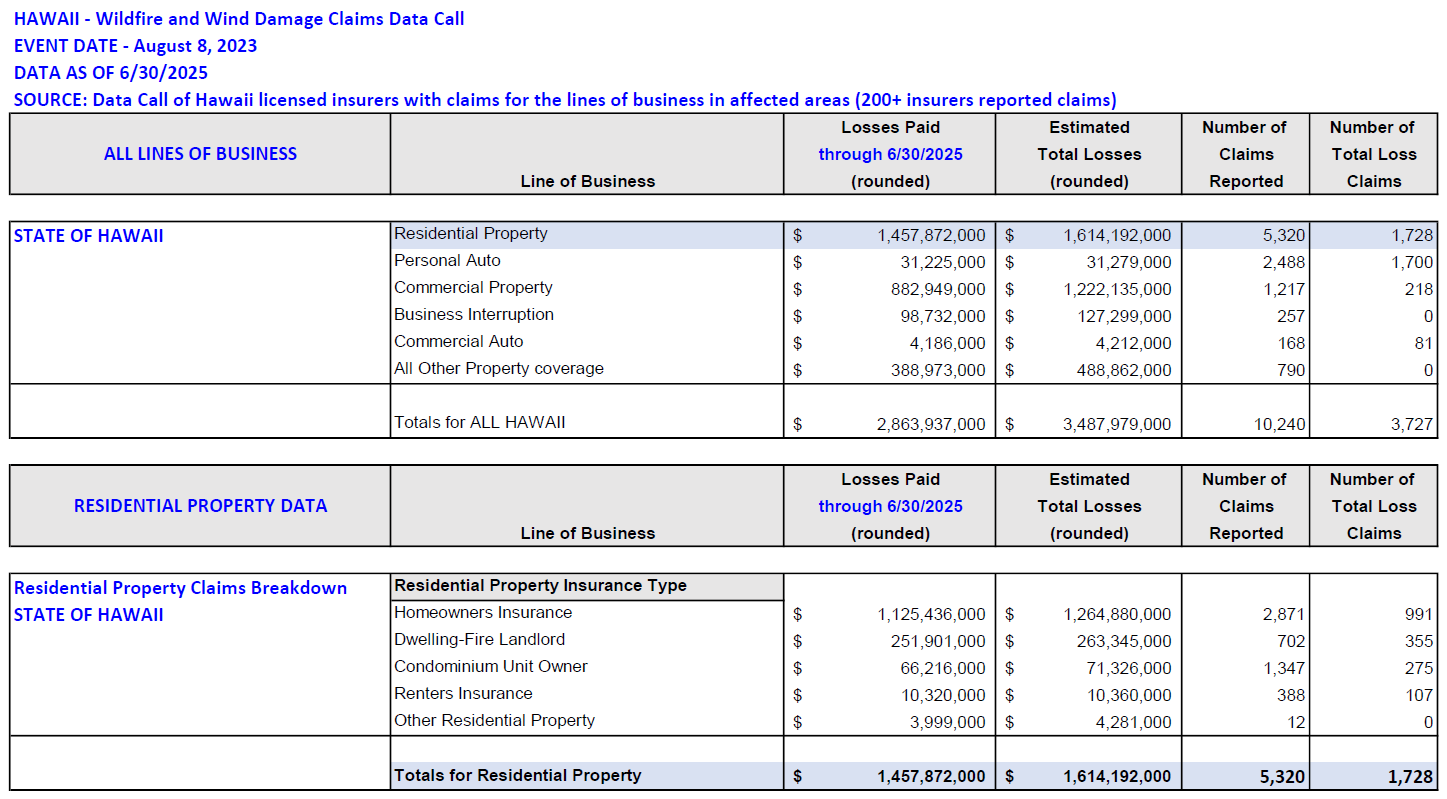Select the 'DATA AS OF 6/30/2025' line
Image resolution: width=1447 pixels, height=799 pixels.
click(x=111, y=73)
